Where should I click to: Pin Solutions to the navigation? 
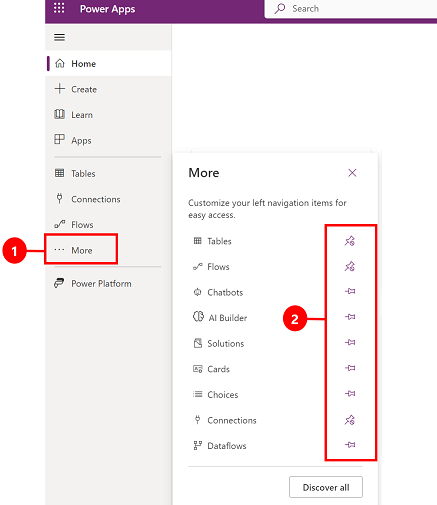pyautogui.click(x=350, y=343)
